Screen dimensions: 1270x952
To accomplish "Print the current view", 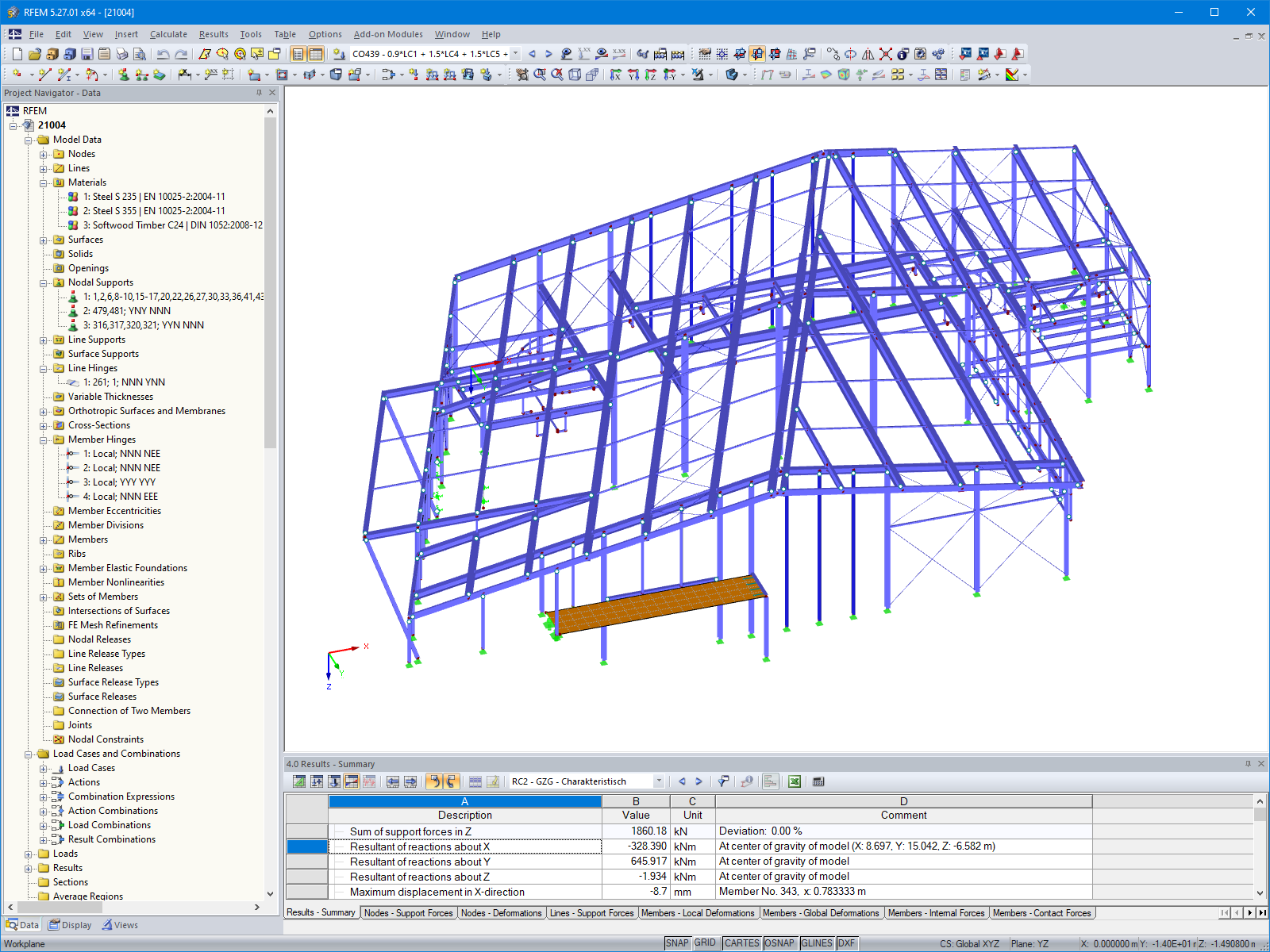I will pos(123,54).
